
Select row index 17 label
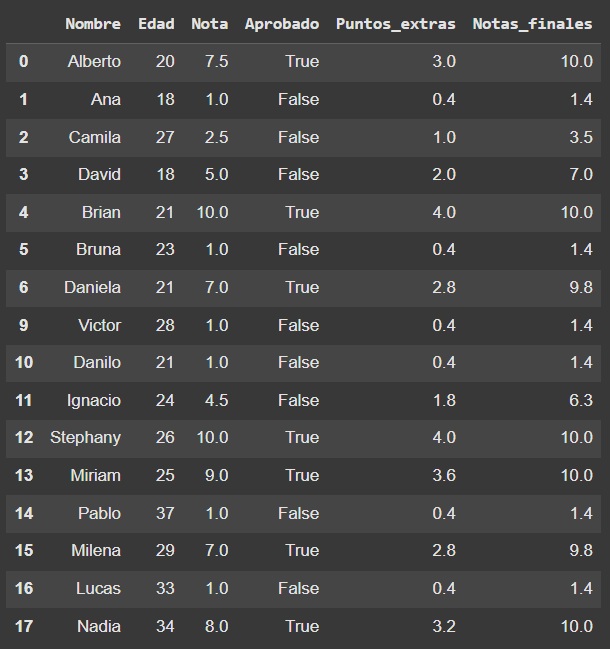[x=24, y=626]
